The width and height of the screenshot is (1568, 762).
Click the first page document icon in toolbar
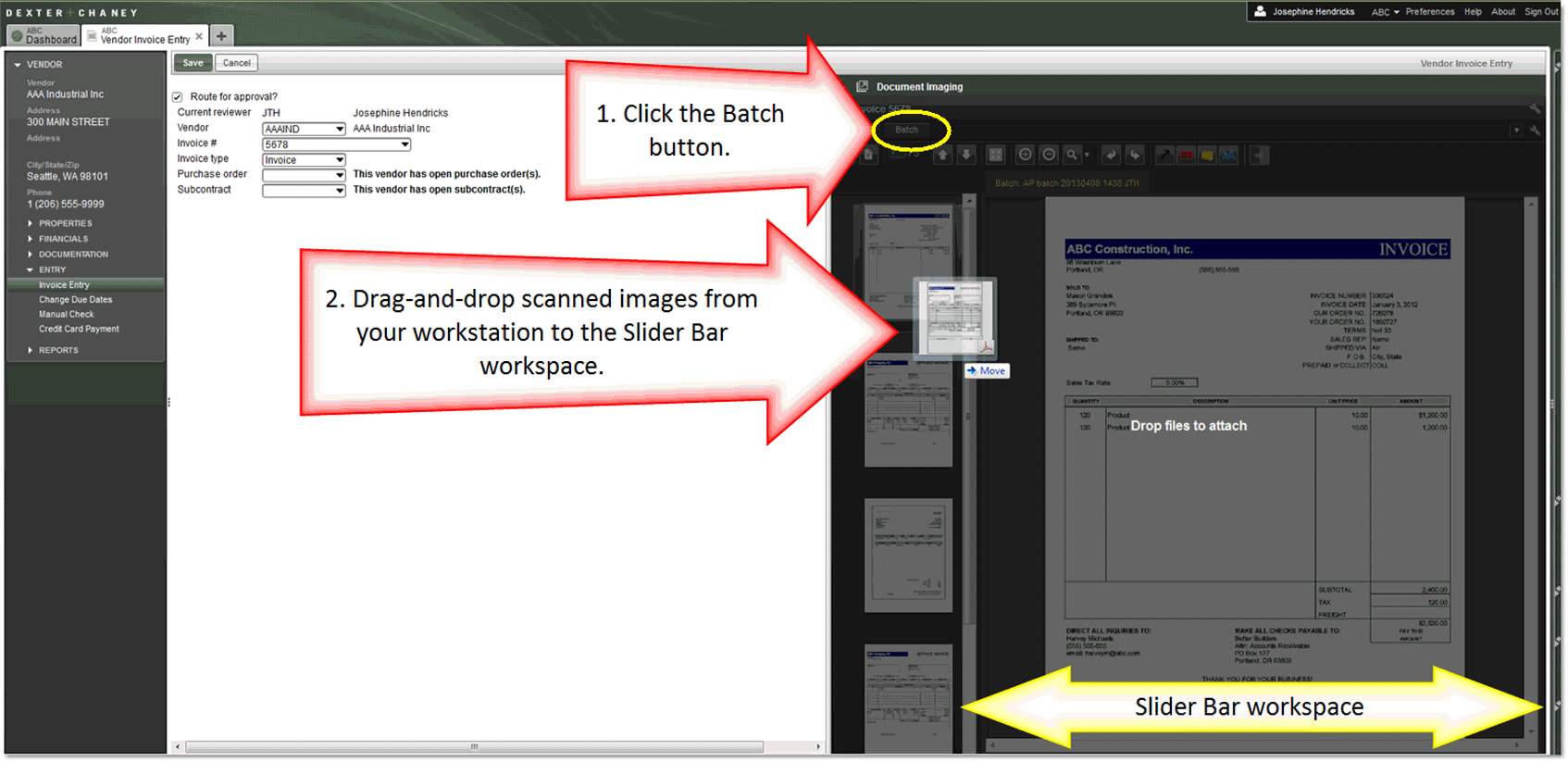869,155
